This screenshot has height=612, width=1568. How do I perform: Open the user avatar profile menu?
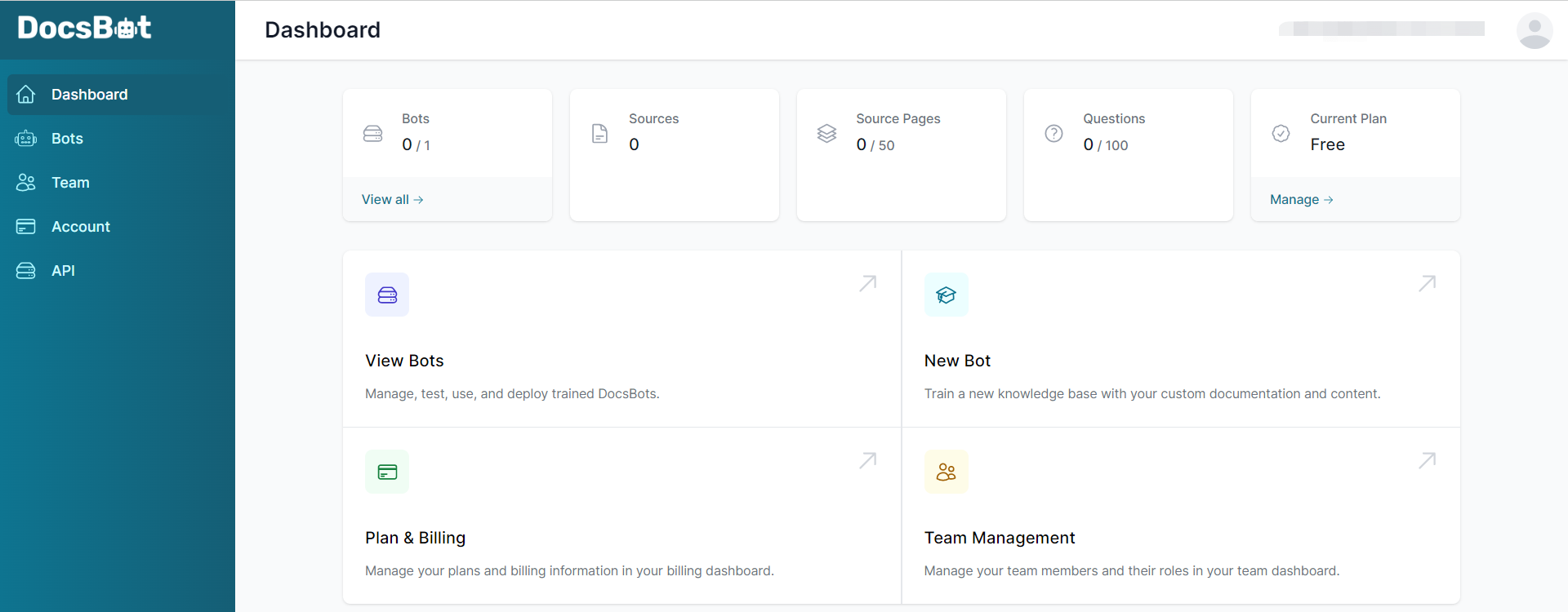pos(1535,30)
